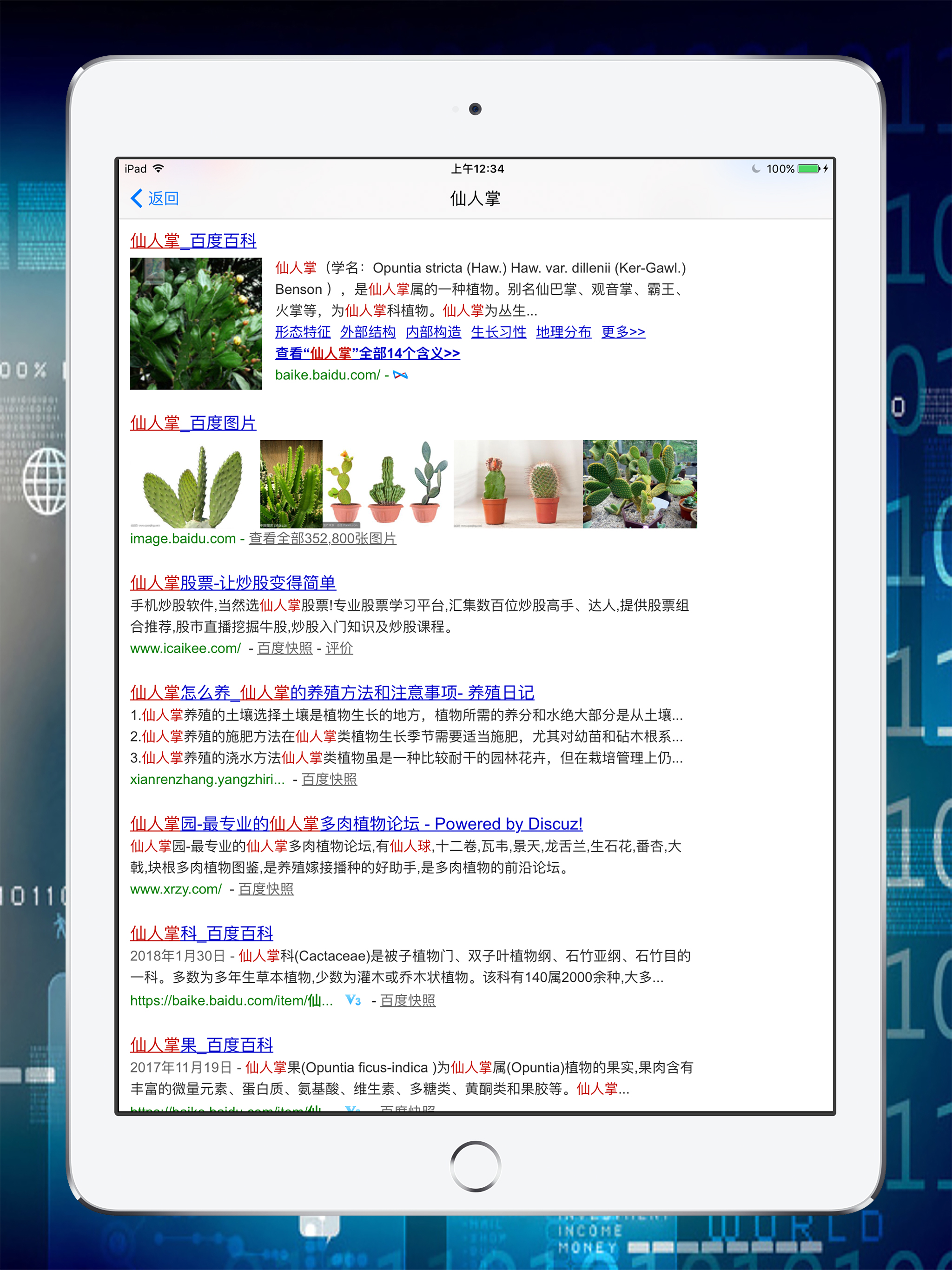The width and height of the screenshot is (952, 1270).
Task: Open 百度快照 for the yangzhiri result
Action: [x=330, y=779]
